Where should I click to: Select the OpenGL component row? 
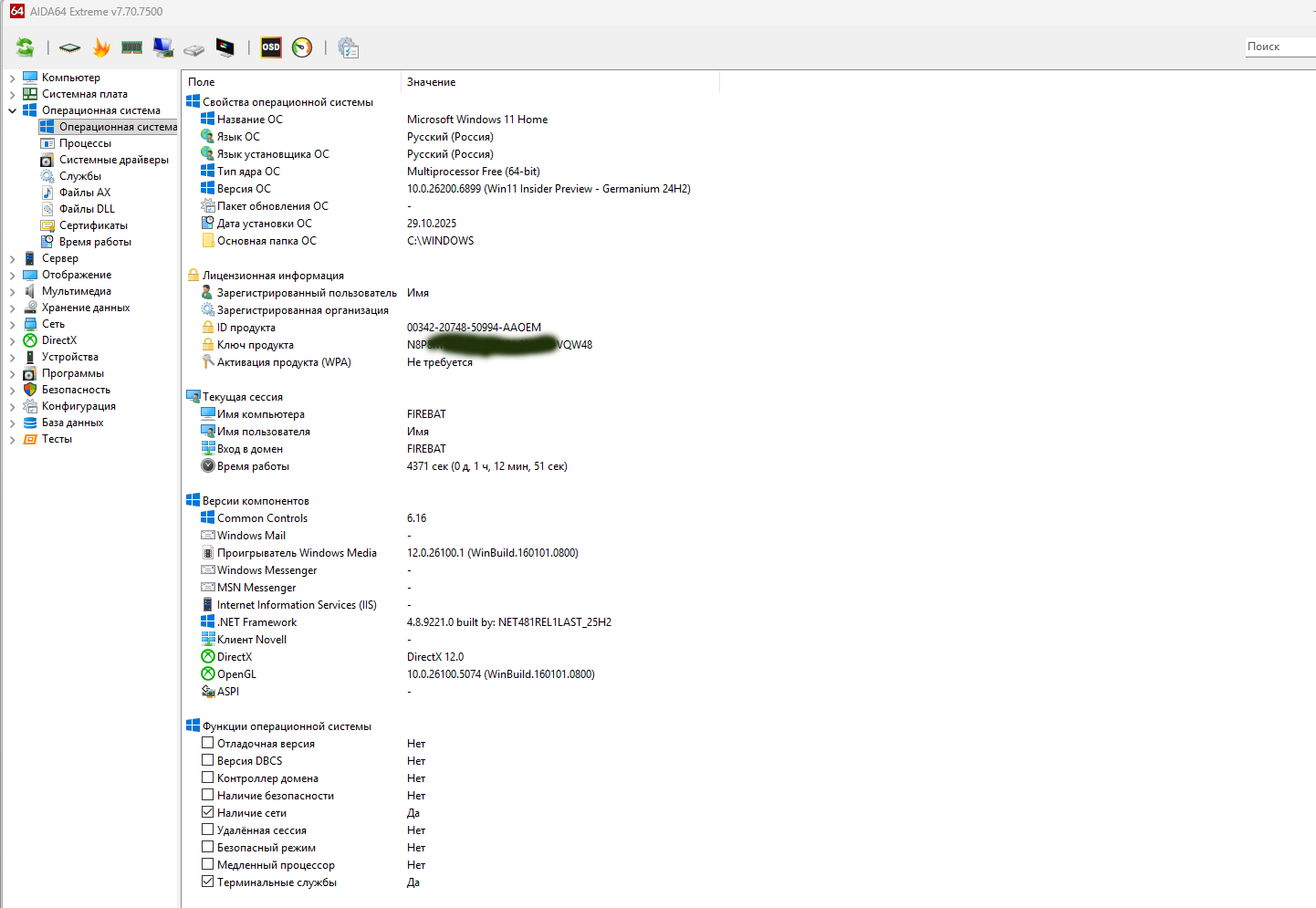point(451,674)
